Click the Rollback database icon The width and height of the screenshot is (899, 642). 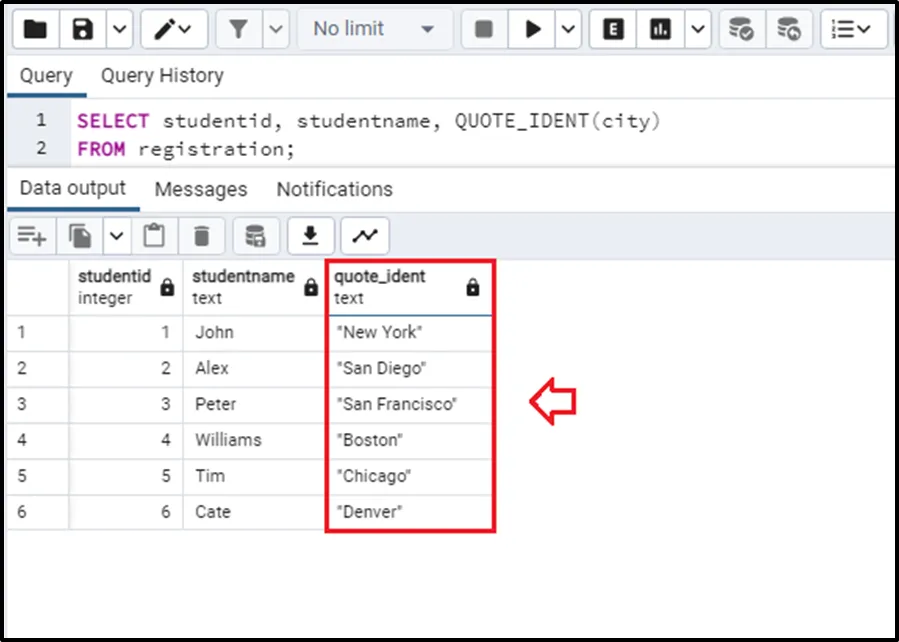tap(789, 29)
